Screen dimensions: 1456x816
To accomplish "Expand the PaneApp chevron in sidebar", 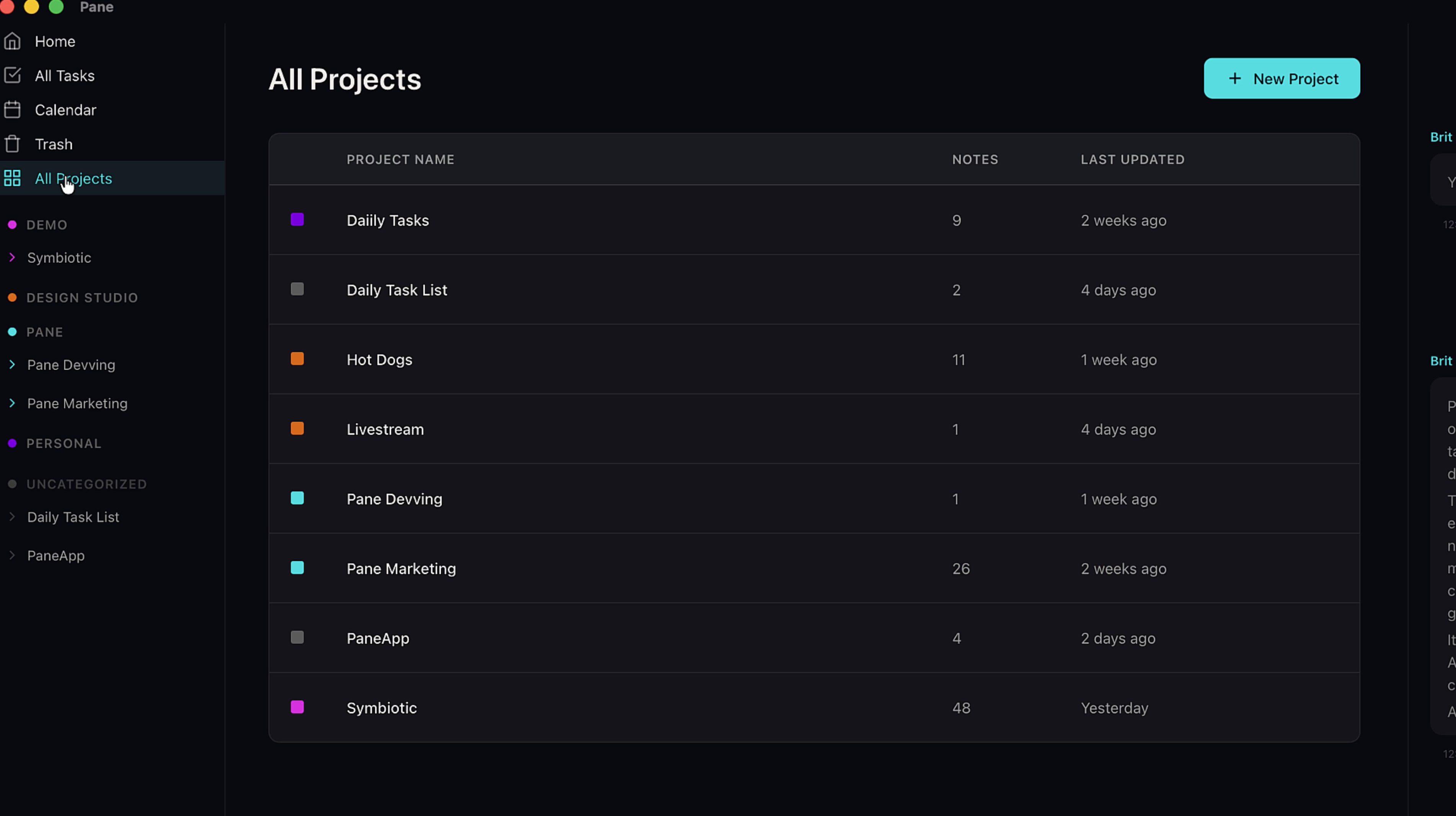I will (12, 555).
